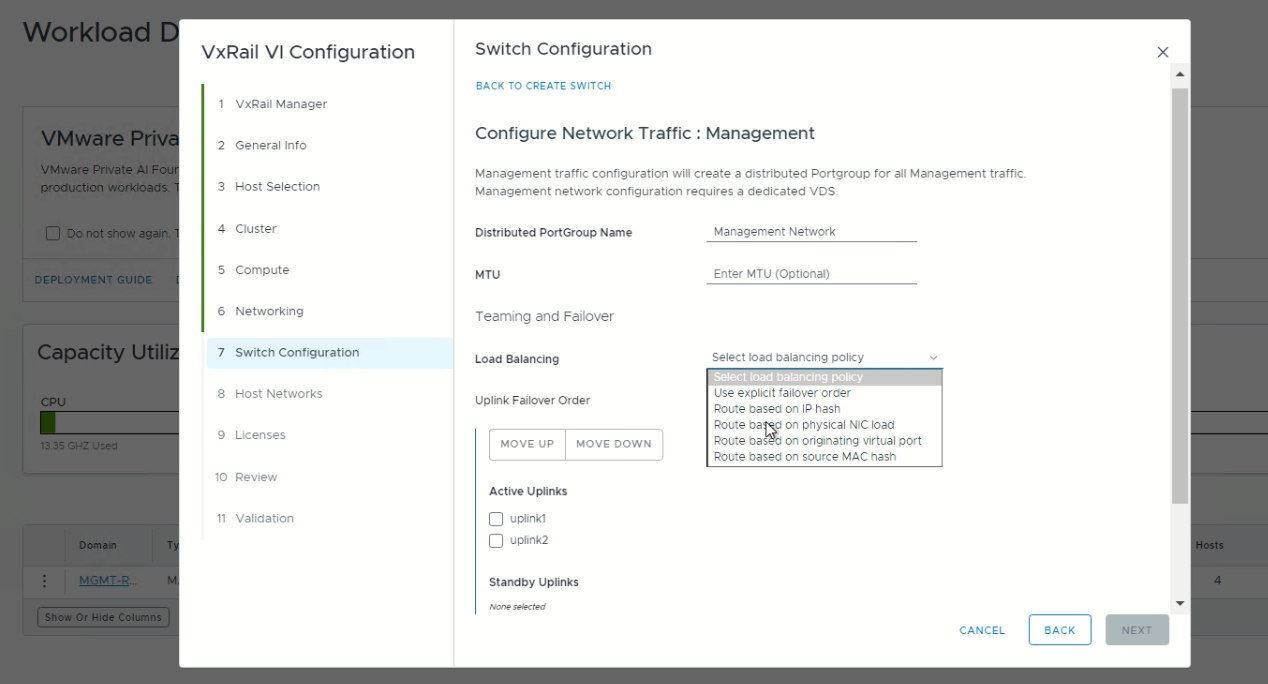1268x684 pixels.
Task: Jump to the Review wizard step
Action: tap(252, 476)
